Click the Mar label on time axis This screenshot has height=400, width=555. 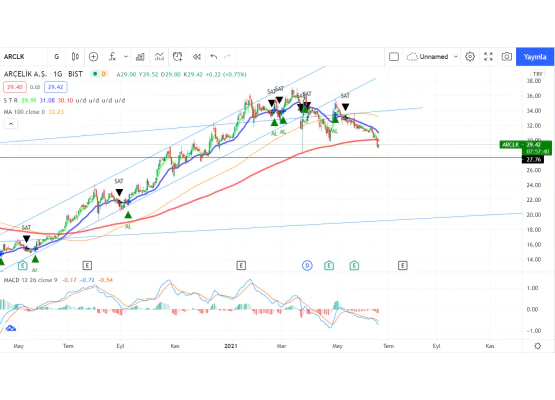pos(281,346)
